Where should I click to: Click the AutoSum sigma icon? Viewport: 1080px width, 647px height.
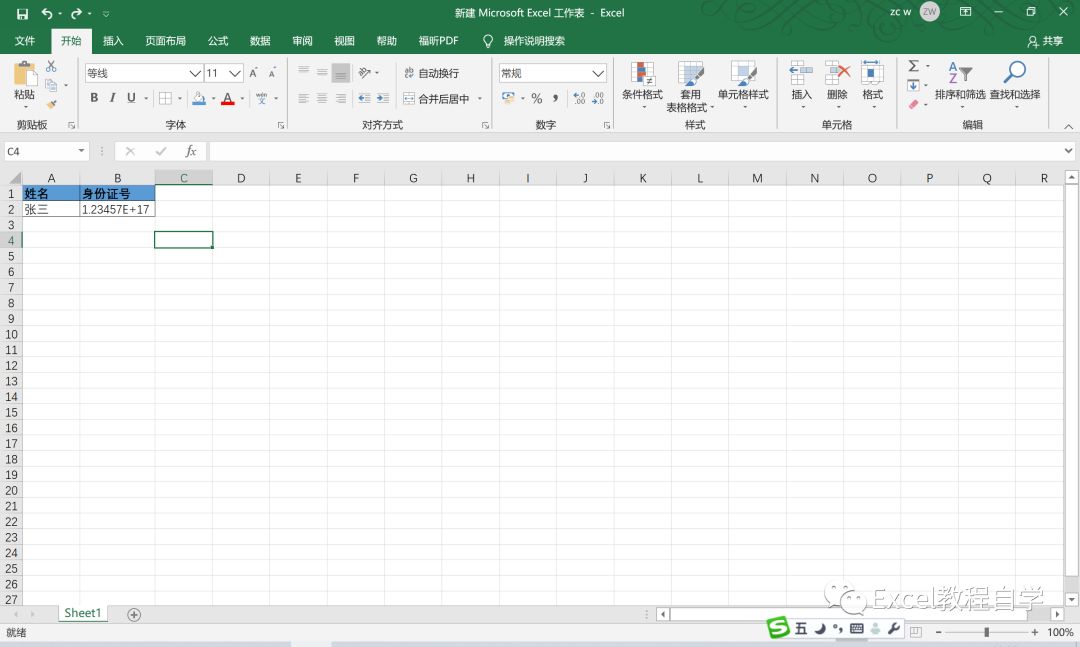913,66
